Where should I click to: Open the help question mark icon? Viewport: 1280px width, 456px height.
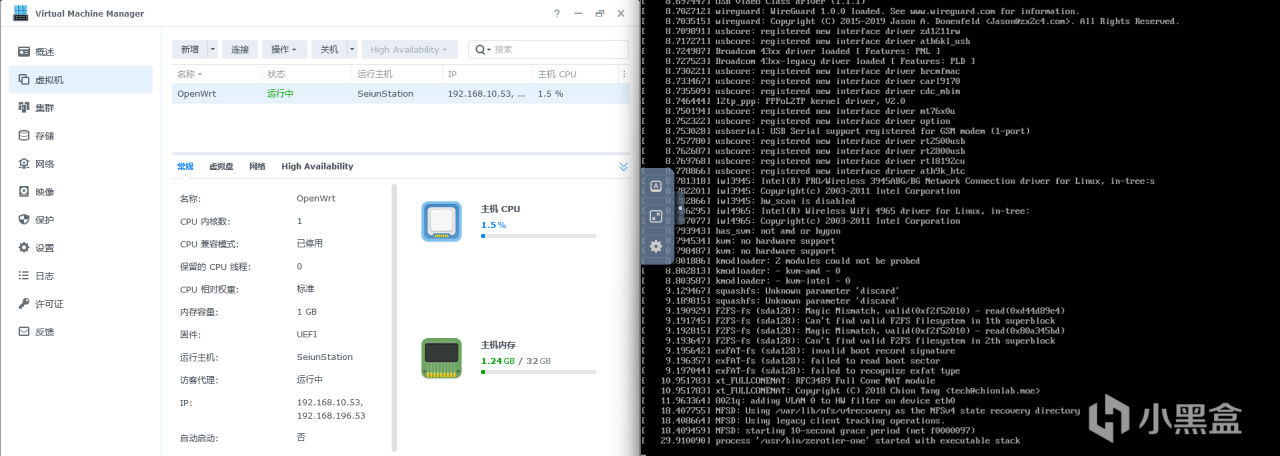point(557,13)
